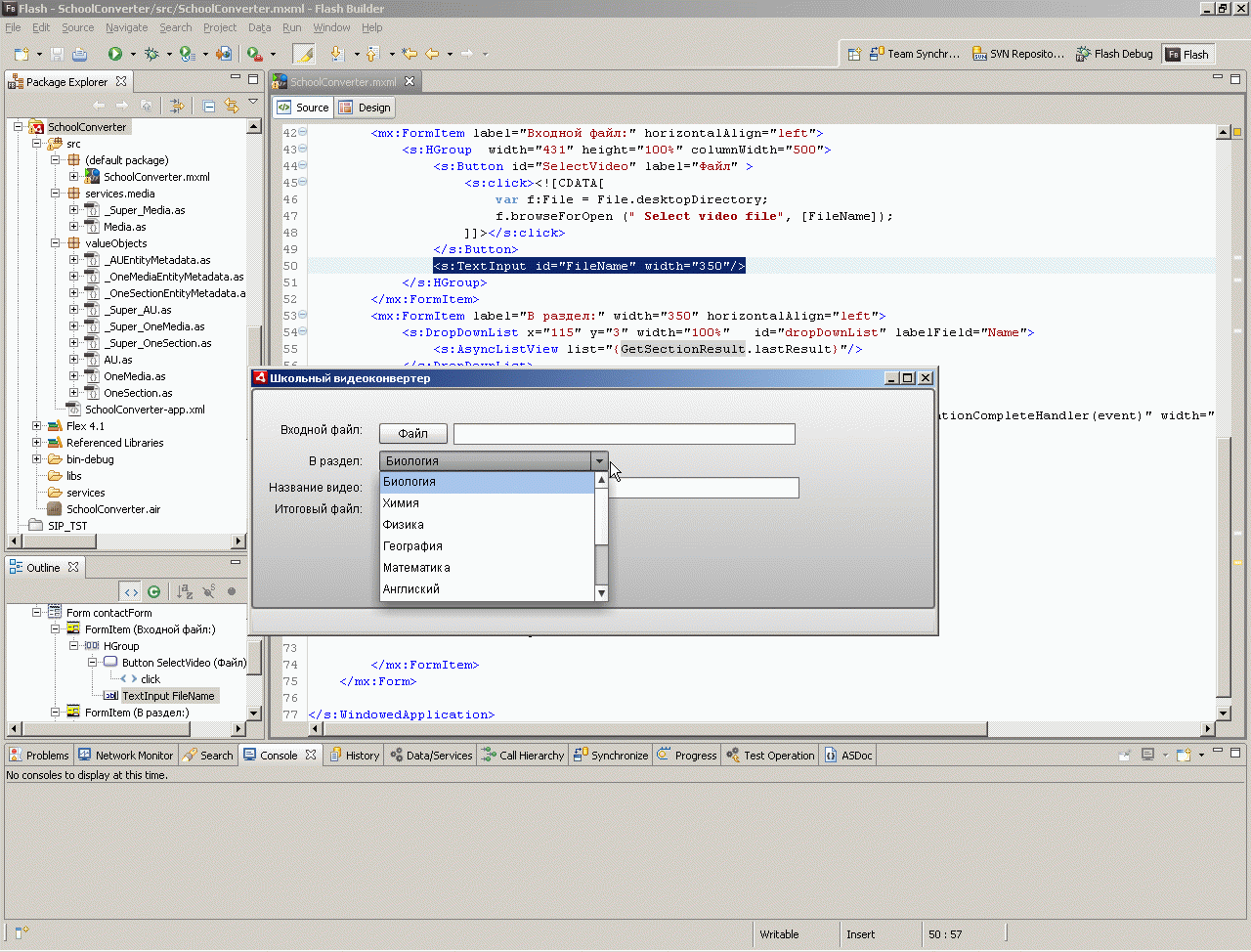Image resolution: width=1251 pixels, height=952 pixels.
Task: Expand the Referenced Libraries tree node
Action: pos(37,443)
